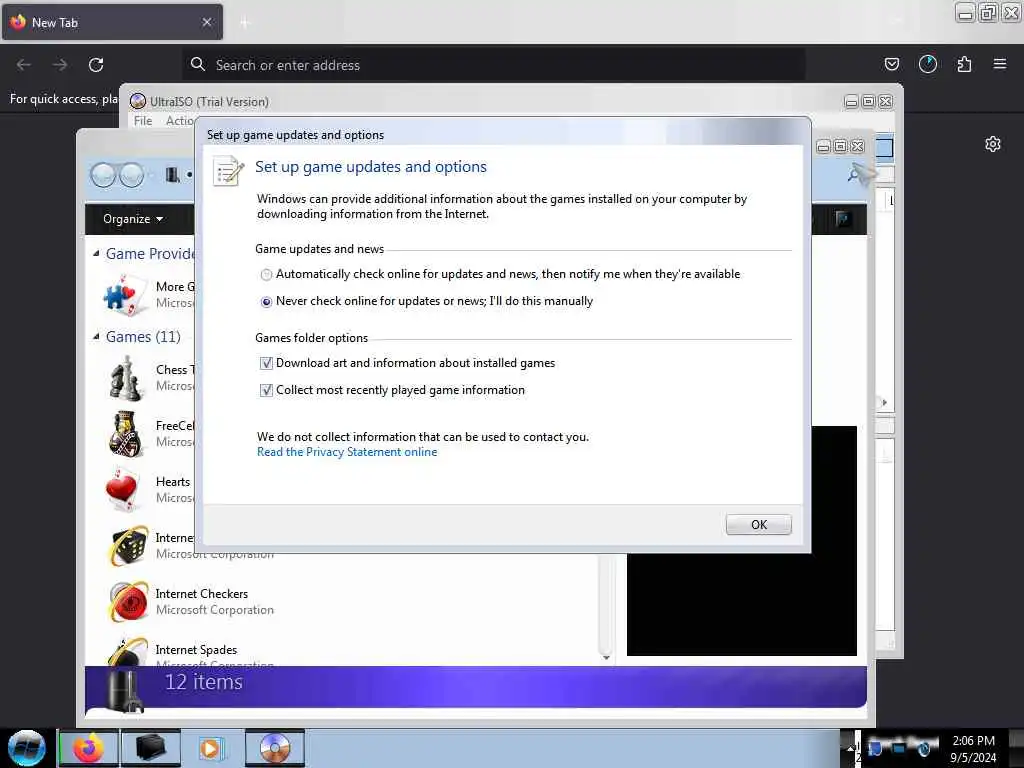
Task: Close the New Tab tab
Action: (x=207, y=22)
